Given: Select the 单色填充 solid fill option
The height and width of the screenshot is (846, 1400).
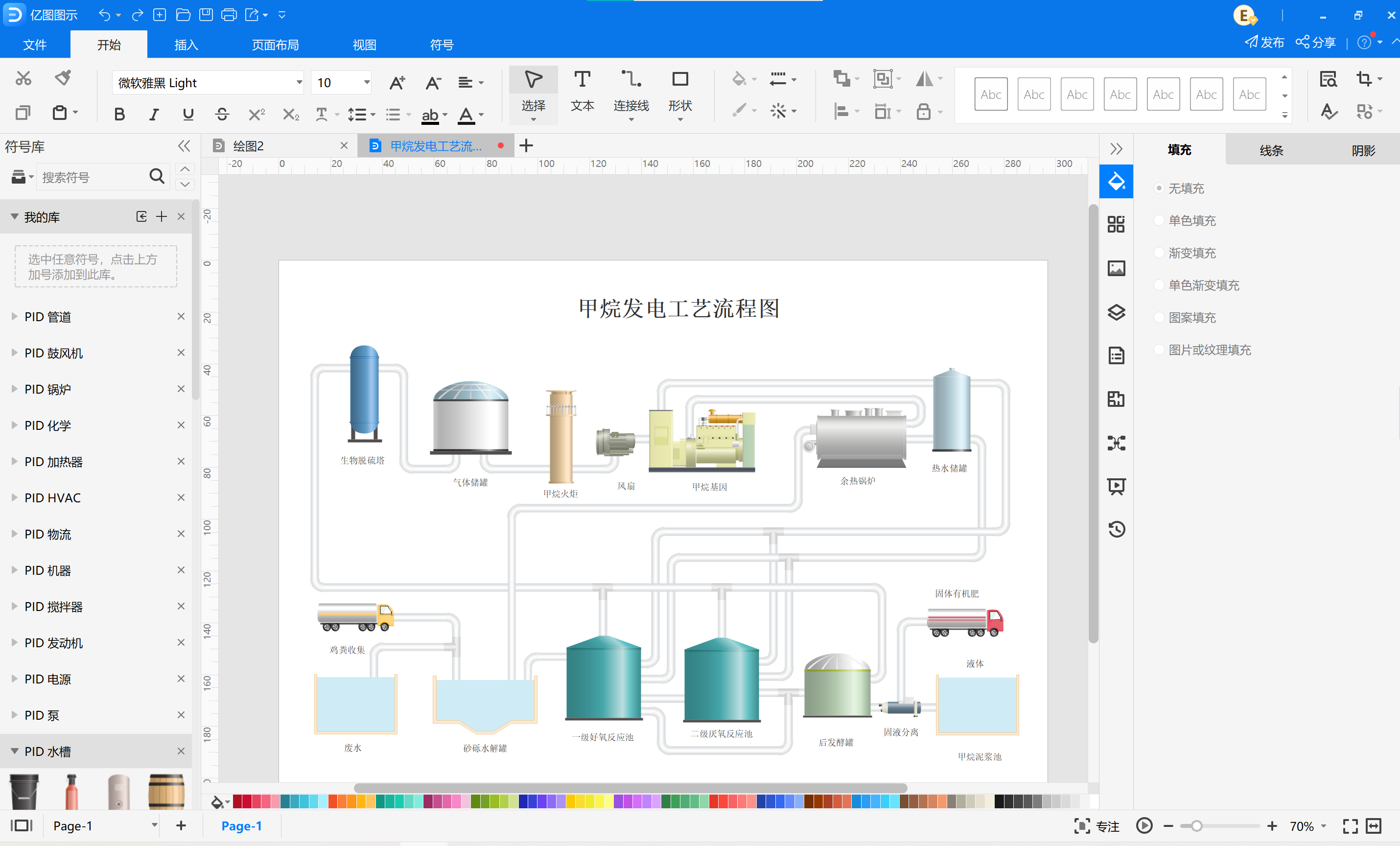Looking at the screenshot, I should 1191,220.
